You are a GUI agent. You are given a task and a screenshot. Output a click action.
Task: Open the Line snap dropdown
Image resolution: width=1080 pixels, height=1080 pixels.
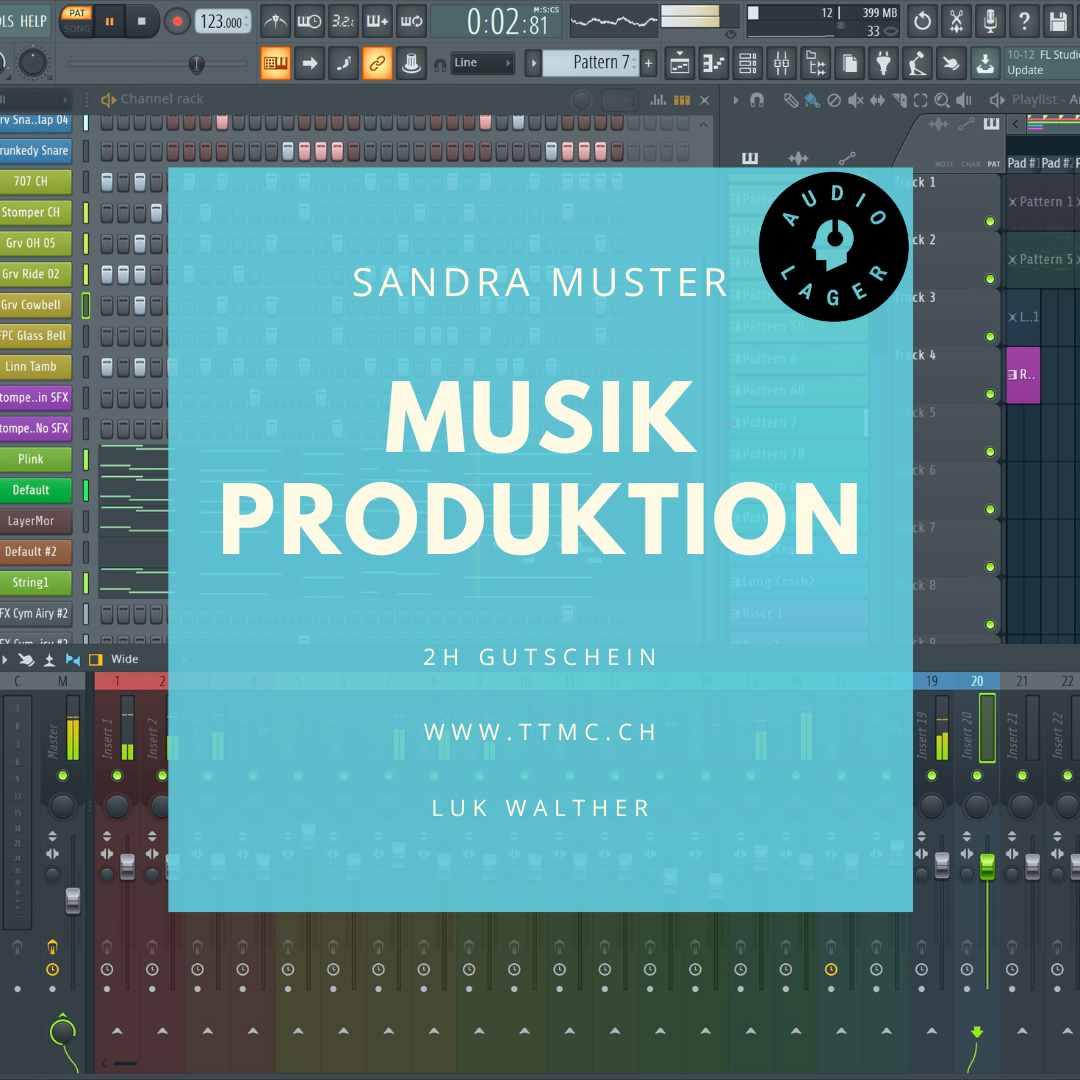click(x=482, y=63)
